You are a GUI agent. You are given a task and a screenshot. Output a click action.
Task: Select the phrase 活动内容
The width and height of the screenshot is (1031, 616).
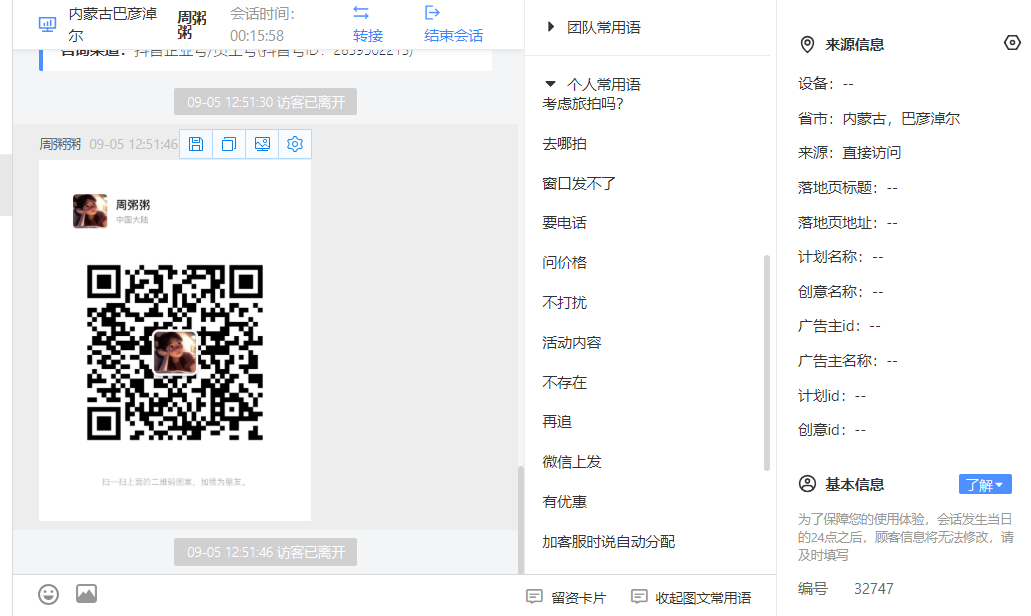[x=571, y=343]
